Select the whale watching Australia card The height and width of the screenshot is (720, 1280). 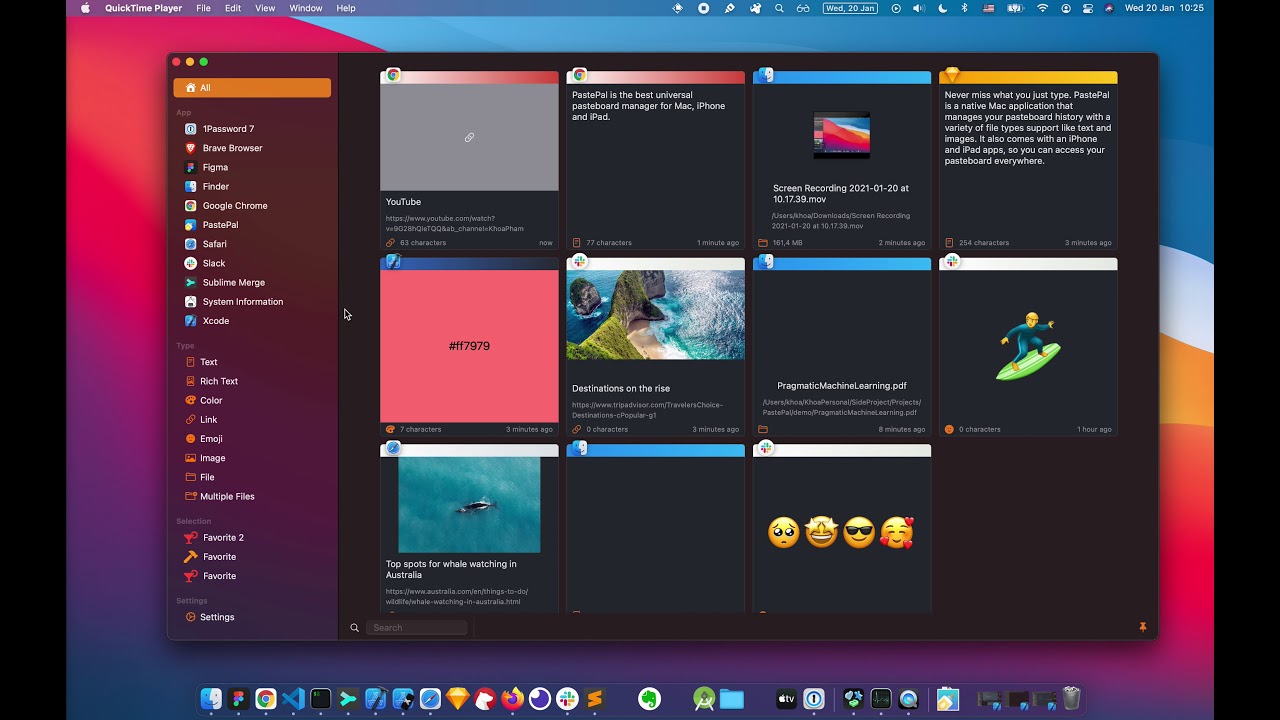pos(469,528)
